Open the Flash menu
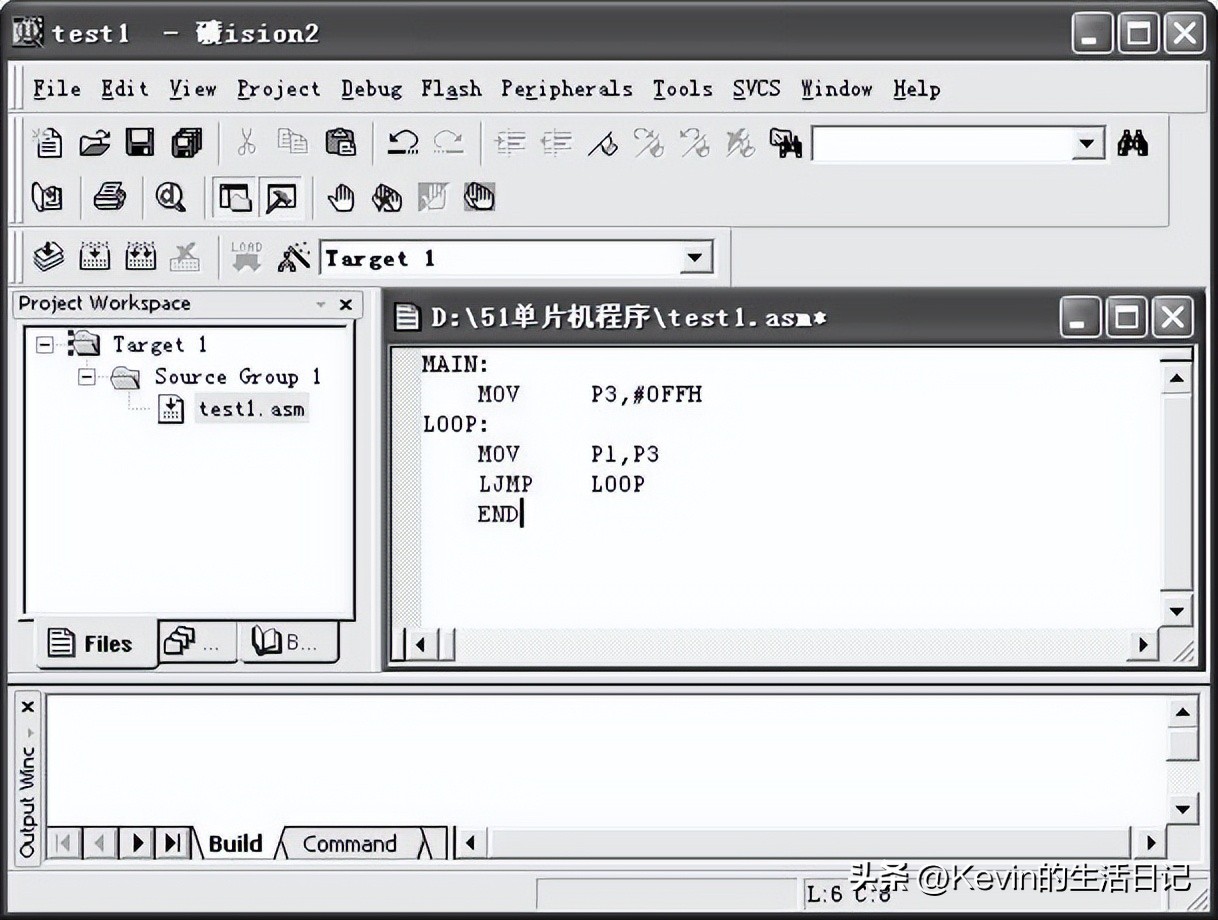Screen dimensions: 1218x920 [451, 89]
